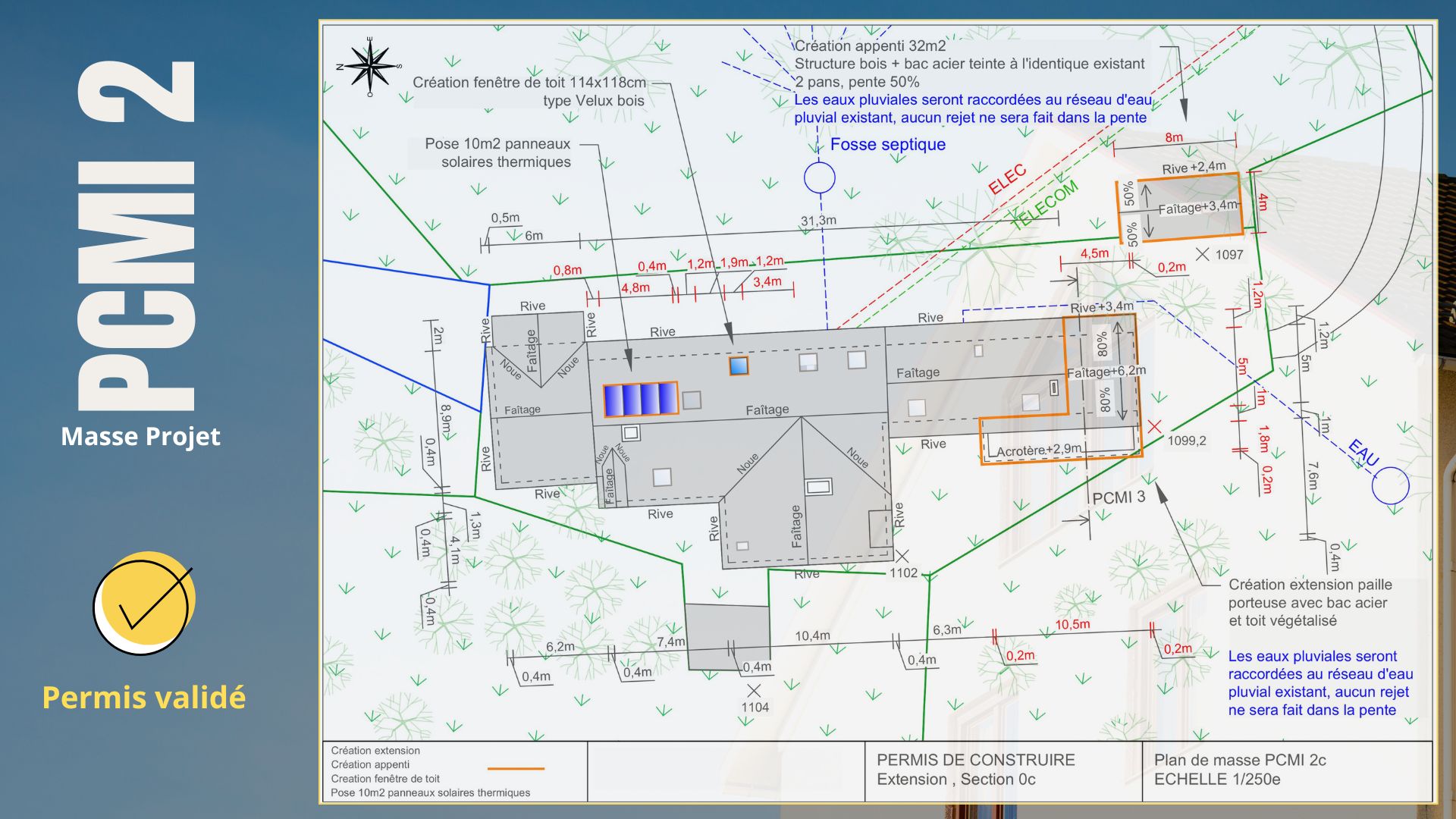Click the "10,4m" bottom dimension
The width and height of the screenshot is (1456, 819).
coord(812,635)
